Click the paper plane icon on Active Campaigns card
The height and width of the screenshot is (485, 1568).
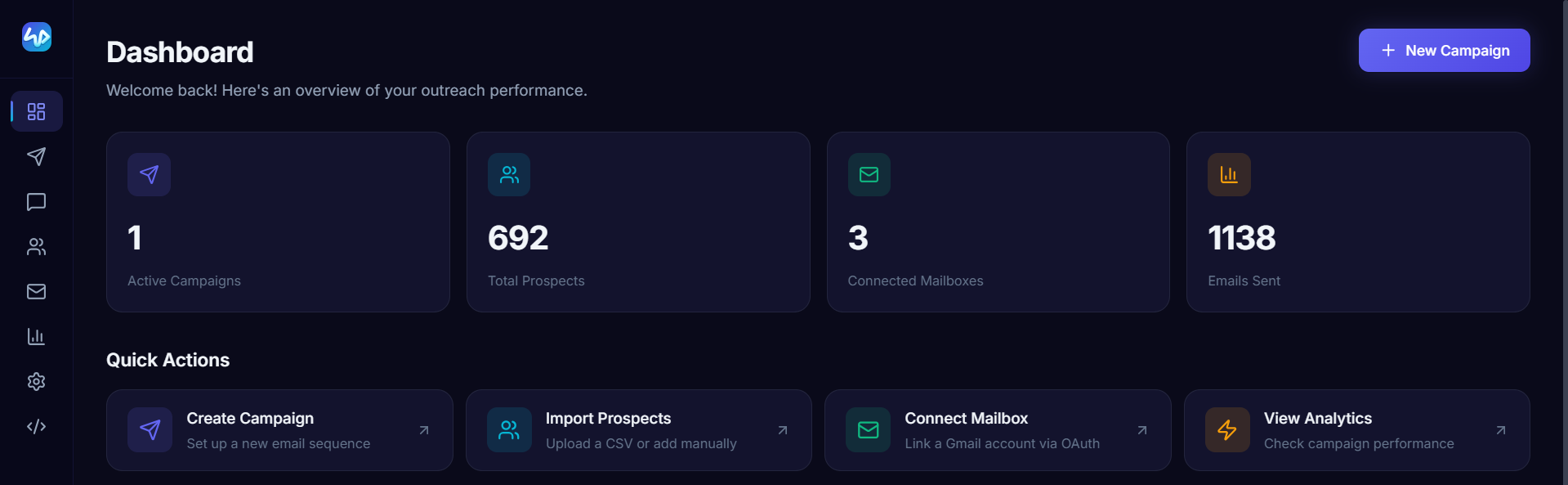click(149, 174)
